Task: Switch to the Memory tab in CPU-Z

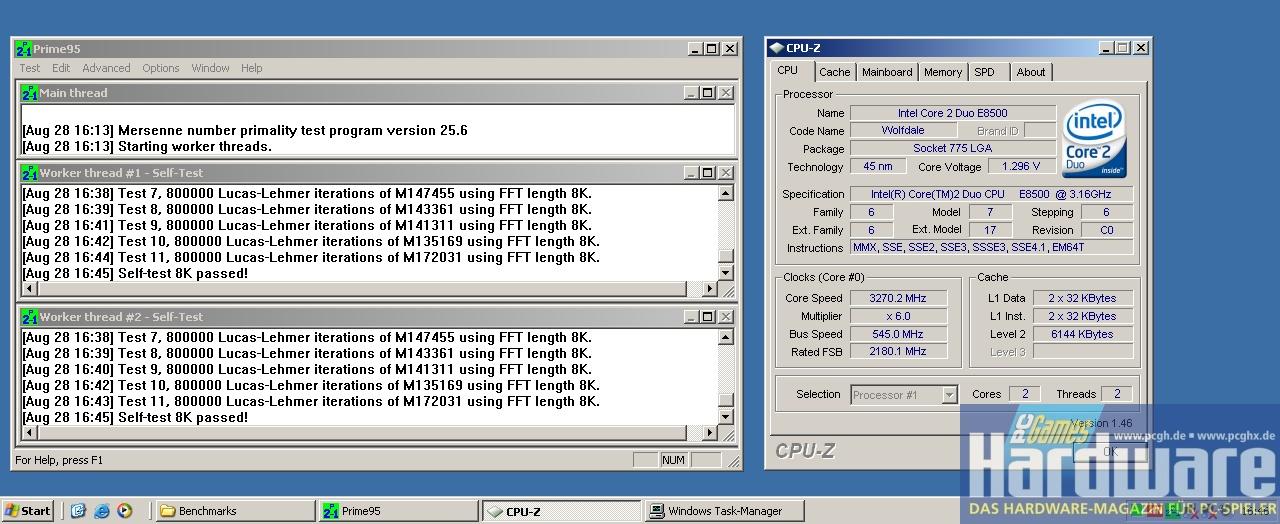Action: click(943, 72)
